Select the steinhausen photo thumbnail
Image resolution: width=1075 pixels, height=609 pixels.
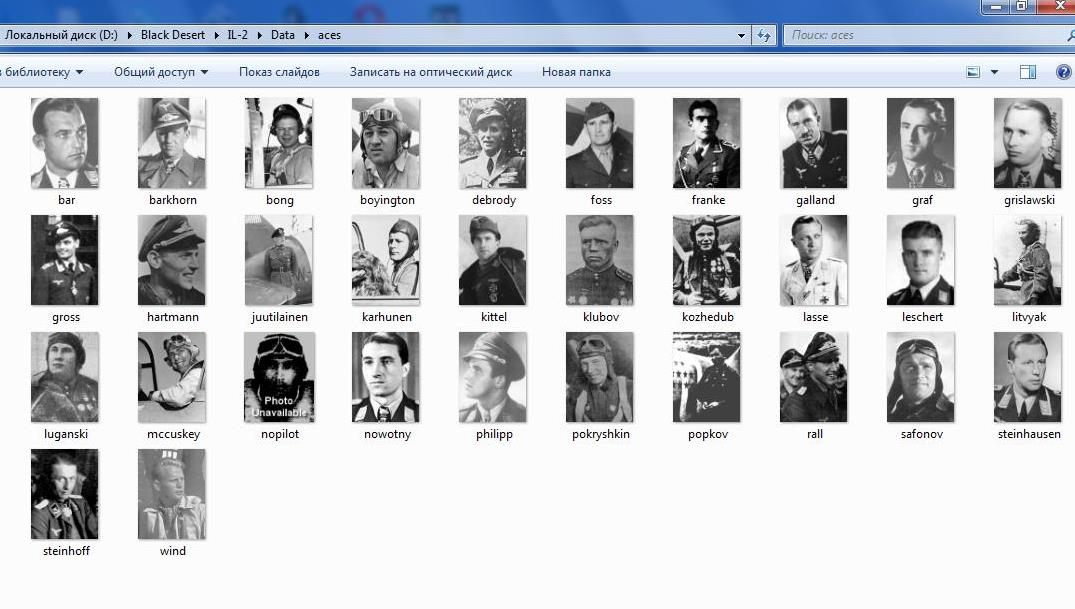[x=1028, y=377]
